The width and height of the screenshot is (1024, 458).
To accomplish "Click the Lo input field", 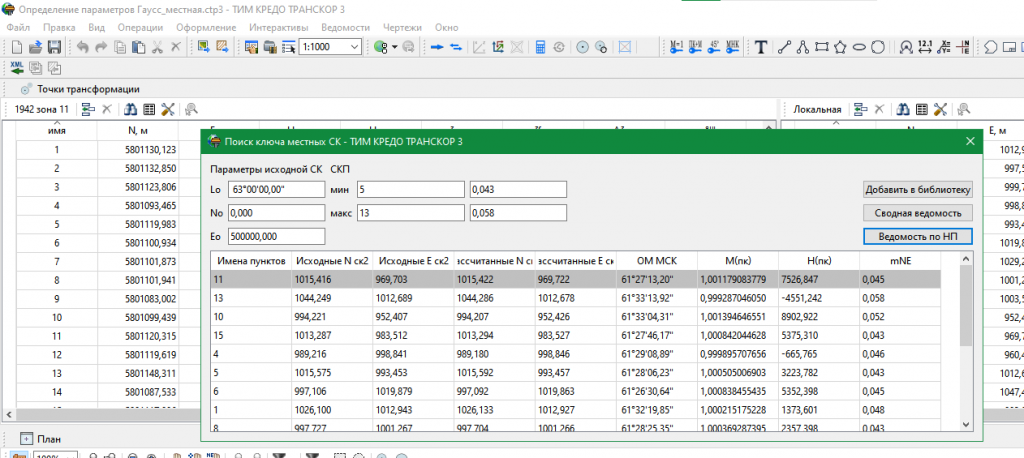I will [x=275, y=189].
